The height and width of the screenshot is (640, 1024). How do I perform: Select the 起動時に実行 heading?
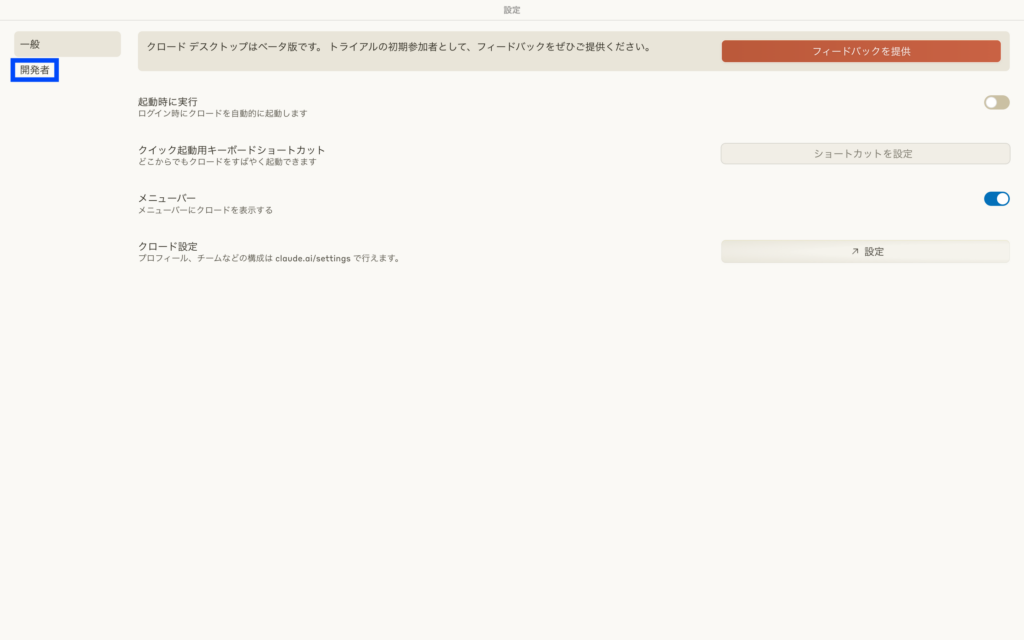167,102
